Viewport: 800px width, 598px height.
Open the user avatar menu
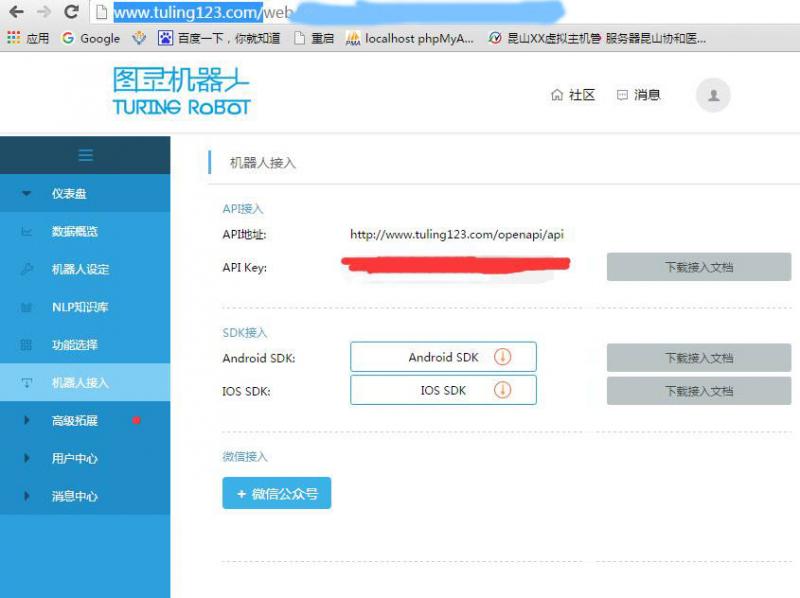(x=713, y=95)
